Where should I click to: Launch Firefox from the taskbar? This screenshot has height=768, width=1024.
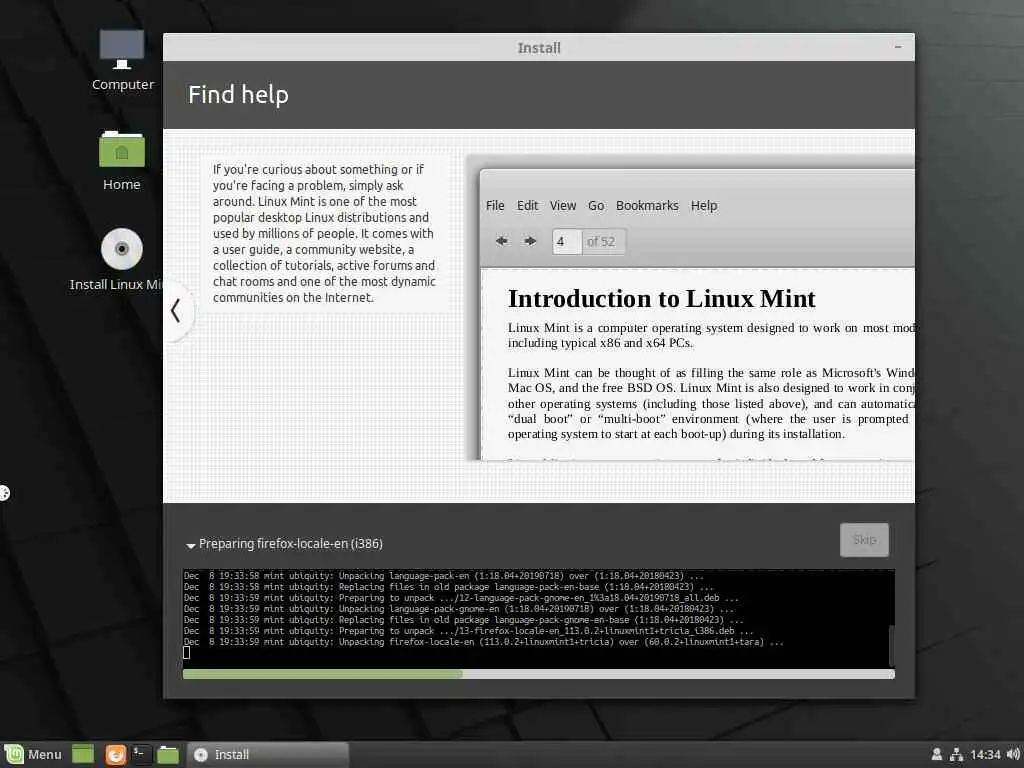click(116, 754)
